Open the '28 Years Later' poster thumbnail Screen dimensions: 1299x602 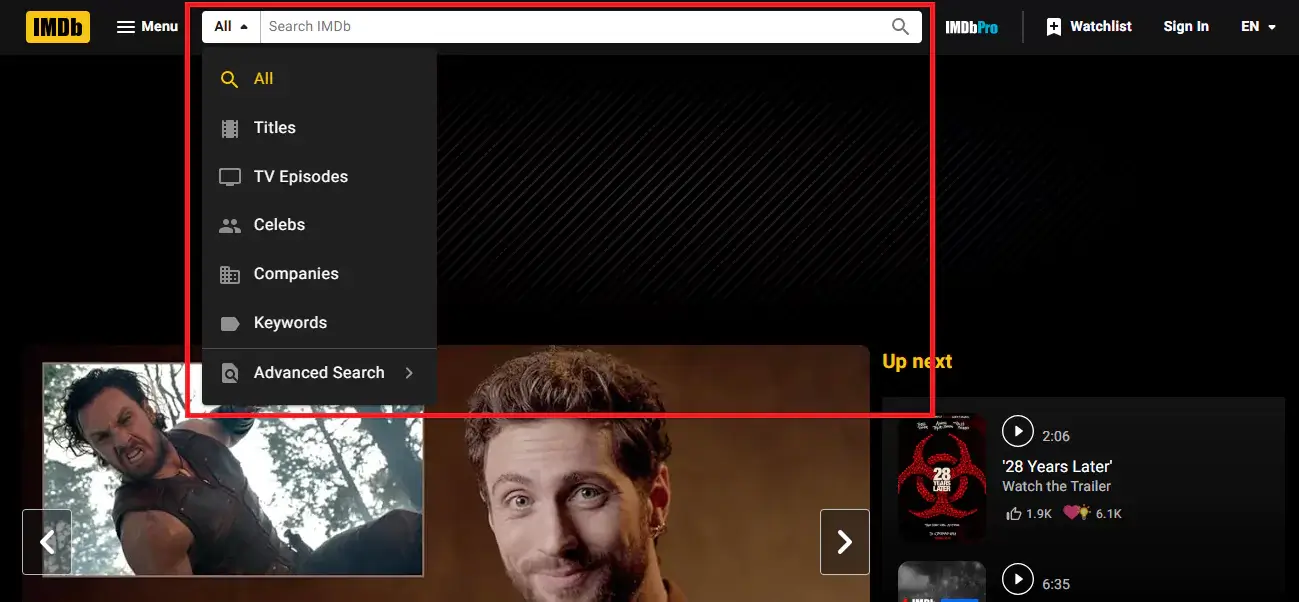click(x=941, y=477)
